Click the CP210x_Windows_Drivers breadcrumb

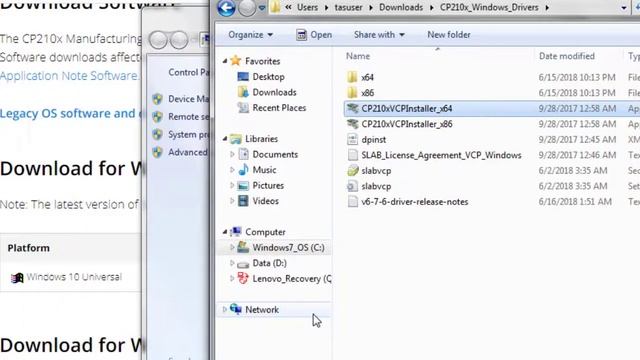[x=489, y=7]
